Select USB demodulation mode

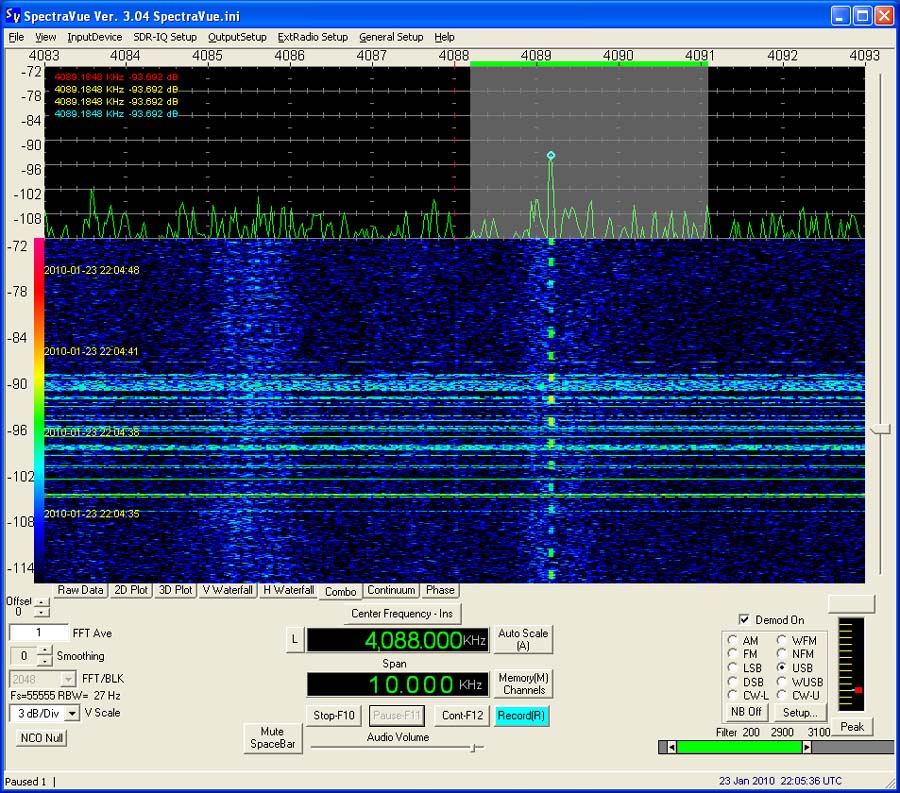781,668
